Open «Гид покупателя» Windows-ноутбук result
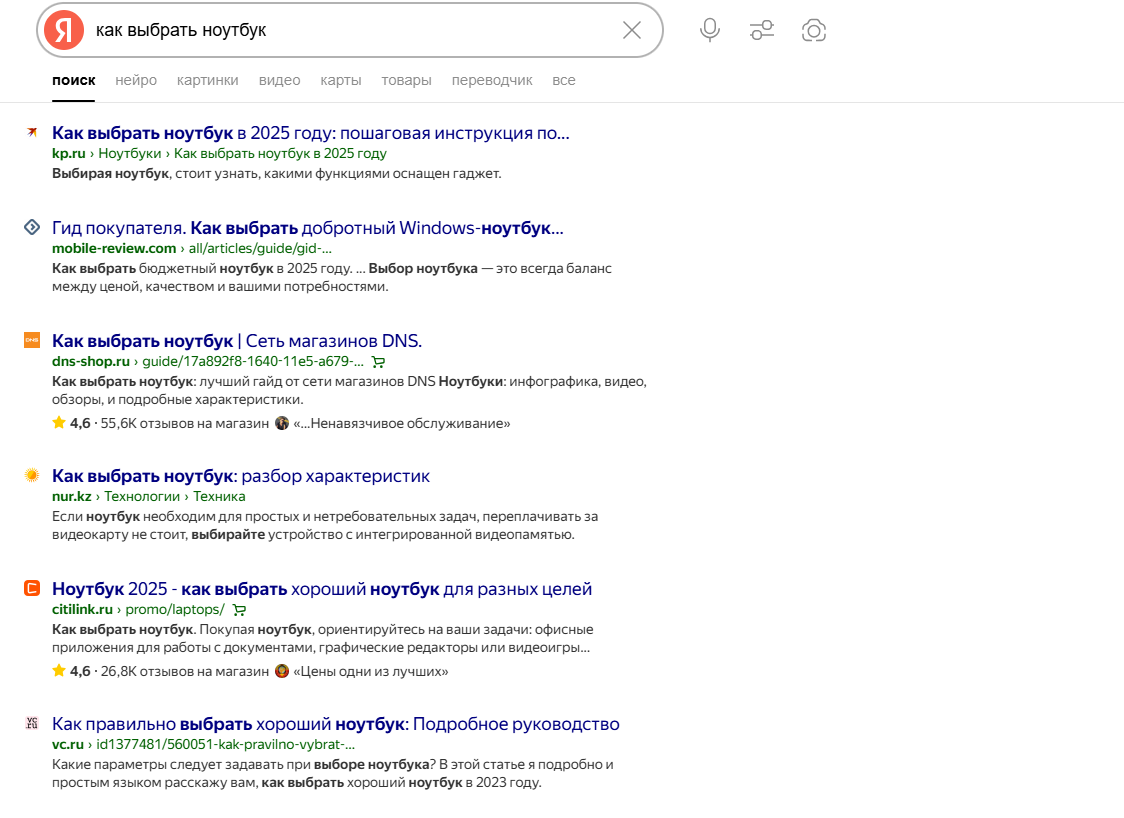This screenshot has height=818, width=1124. click(x=308, y=228)
